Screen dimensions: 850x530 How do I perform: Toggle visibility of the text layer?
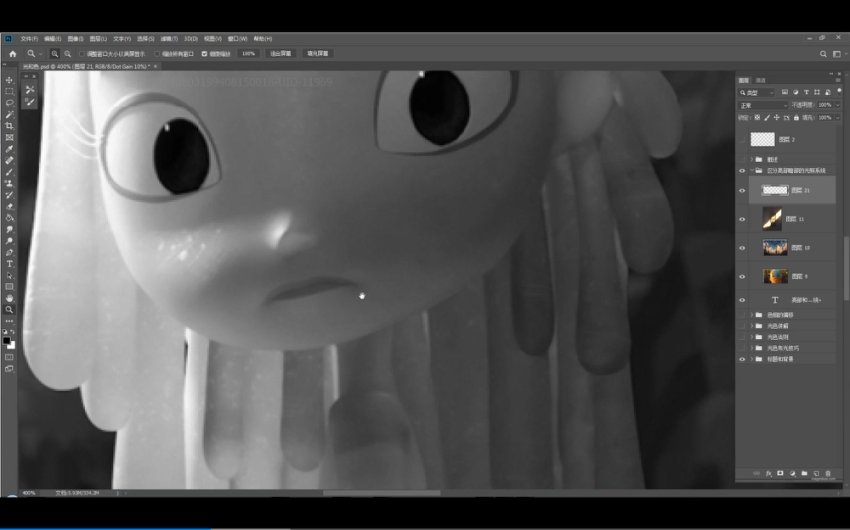coord(742,300)
